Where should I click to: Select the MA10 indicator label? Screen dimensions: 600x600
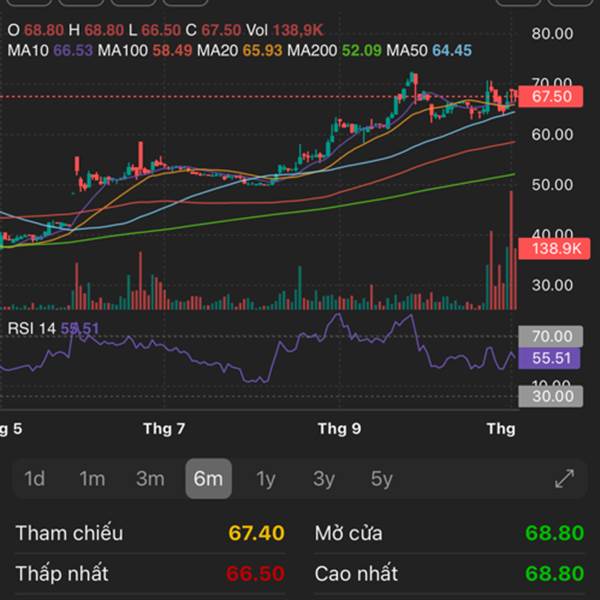pos(38,50)
